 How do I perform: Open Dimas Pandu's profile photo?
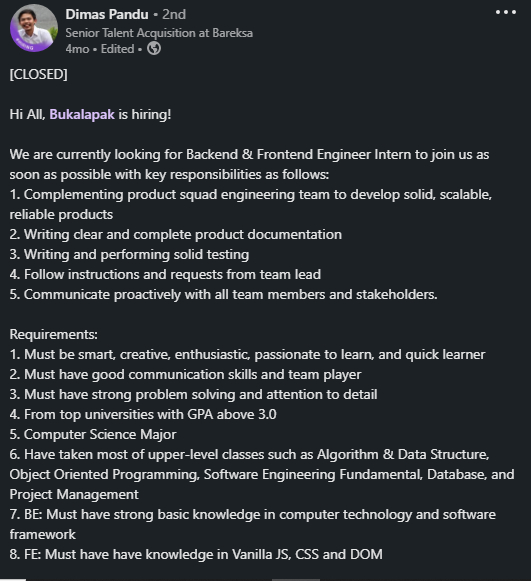(34, 28)
